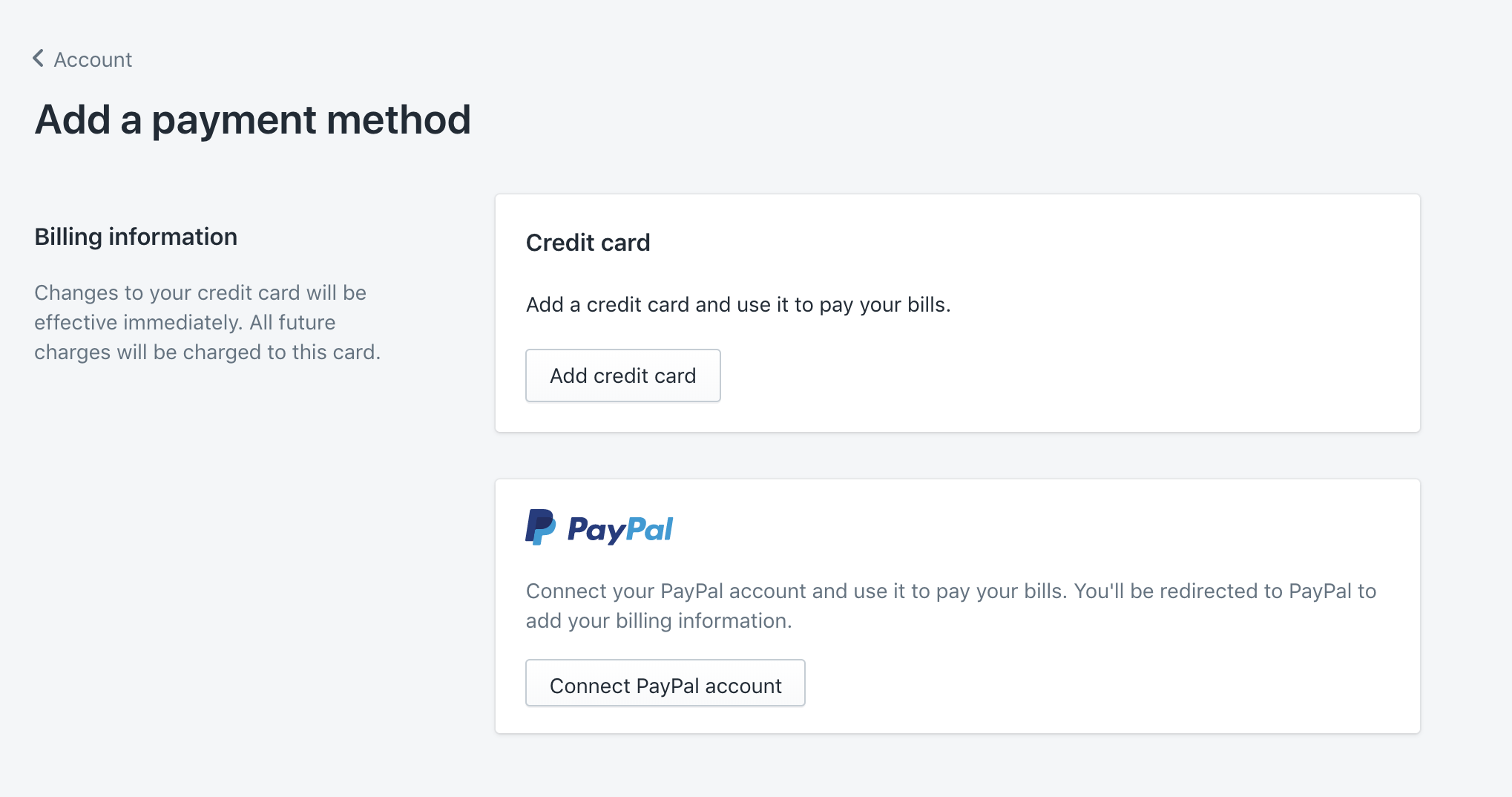The image size is (1512, 797).
Task: Click the Add credit card button
Action: pos(623,375)
